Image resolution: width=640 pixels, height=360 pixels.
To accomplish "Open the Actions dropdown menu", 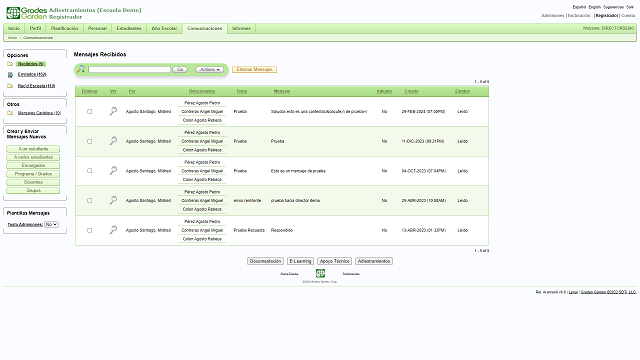I will pos(210,69).
